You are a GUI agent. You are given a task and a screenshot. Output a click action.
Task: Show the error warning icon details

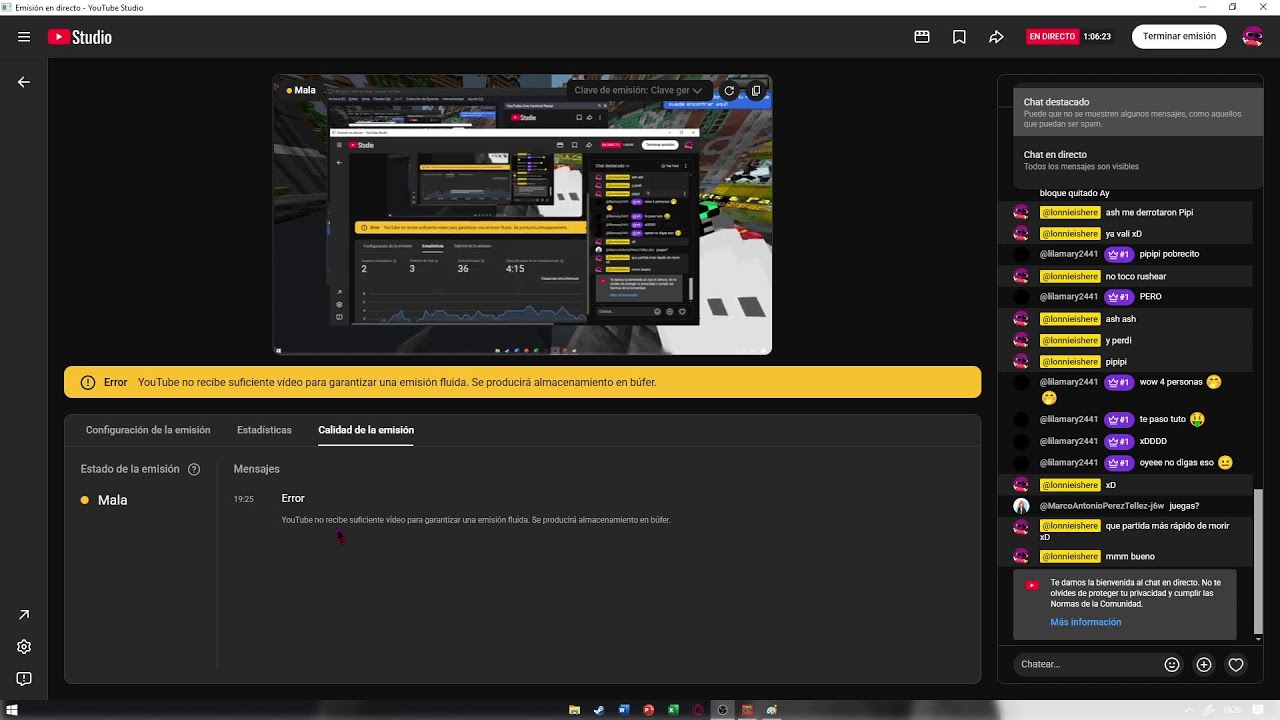[88, 382]
